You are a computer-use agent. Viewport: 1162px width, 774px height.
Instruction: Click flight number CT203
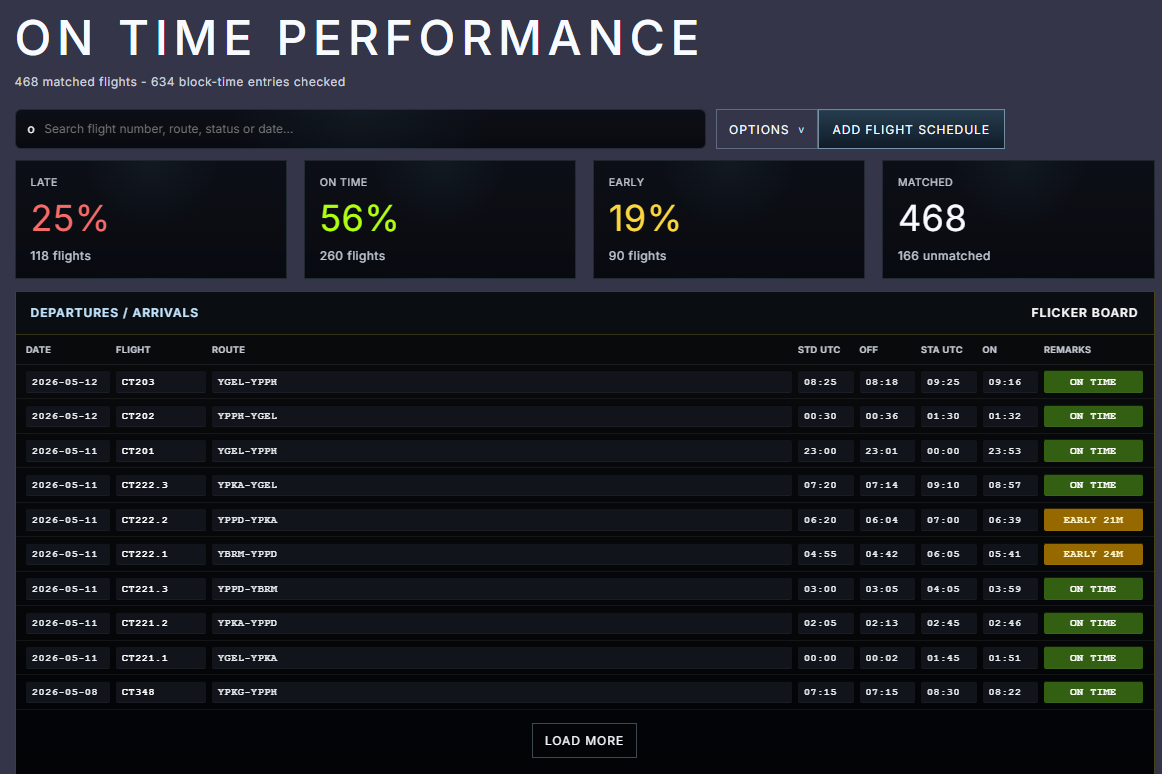coord(138,383)
